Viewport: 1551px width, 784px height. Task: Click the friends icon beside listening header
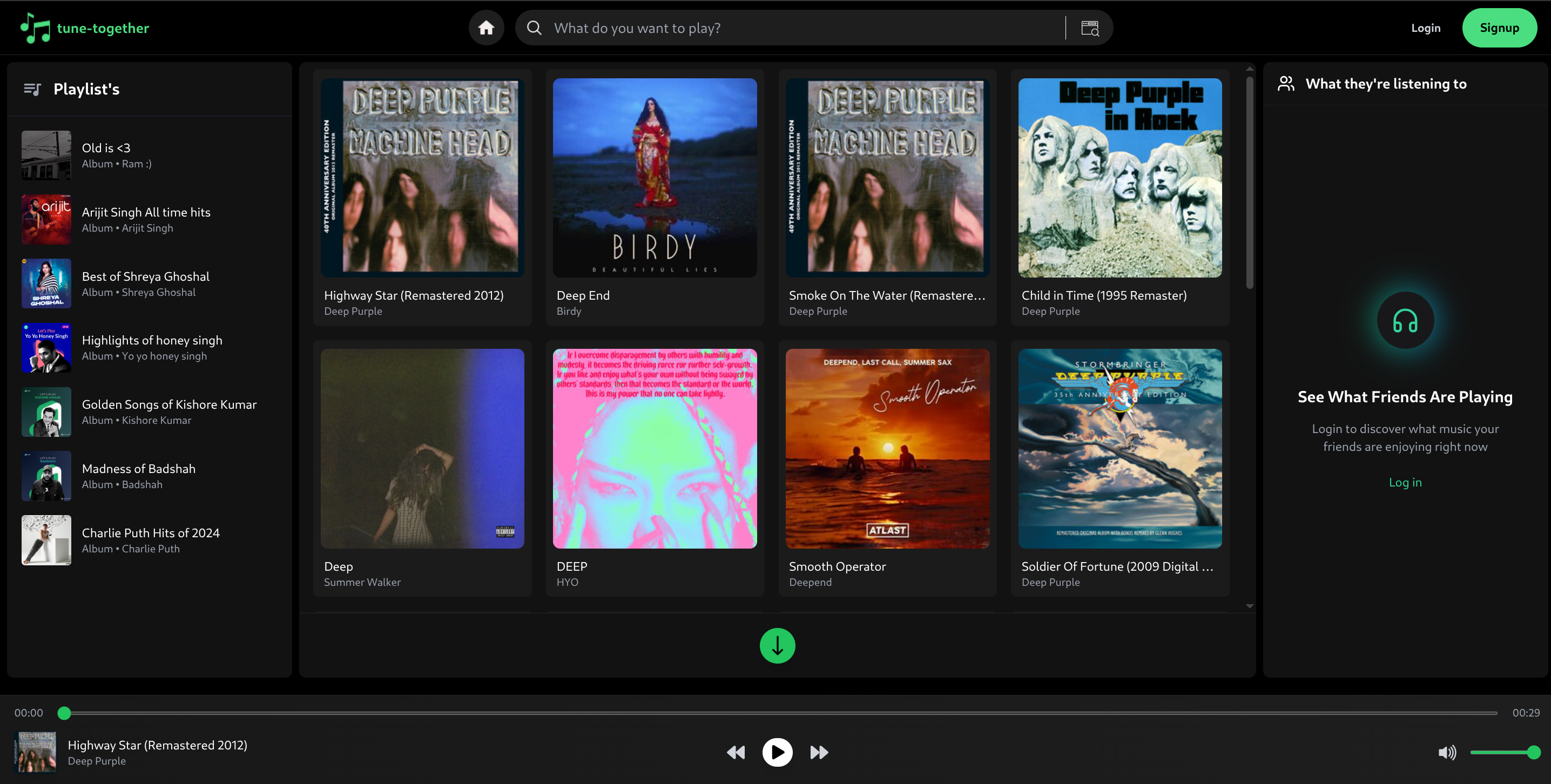(1285, 84)
